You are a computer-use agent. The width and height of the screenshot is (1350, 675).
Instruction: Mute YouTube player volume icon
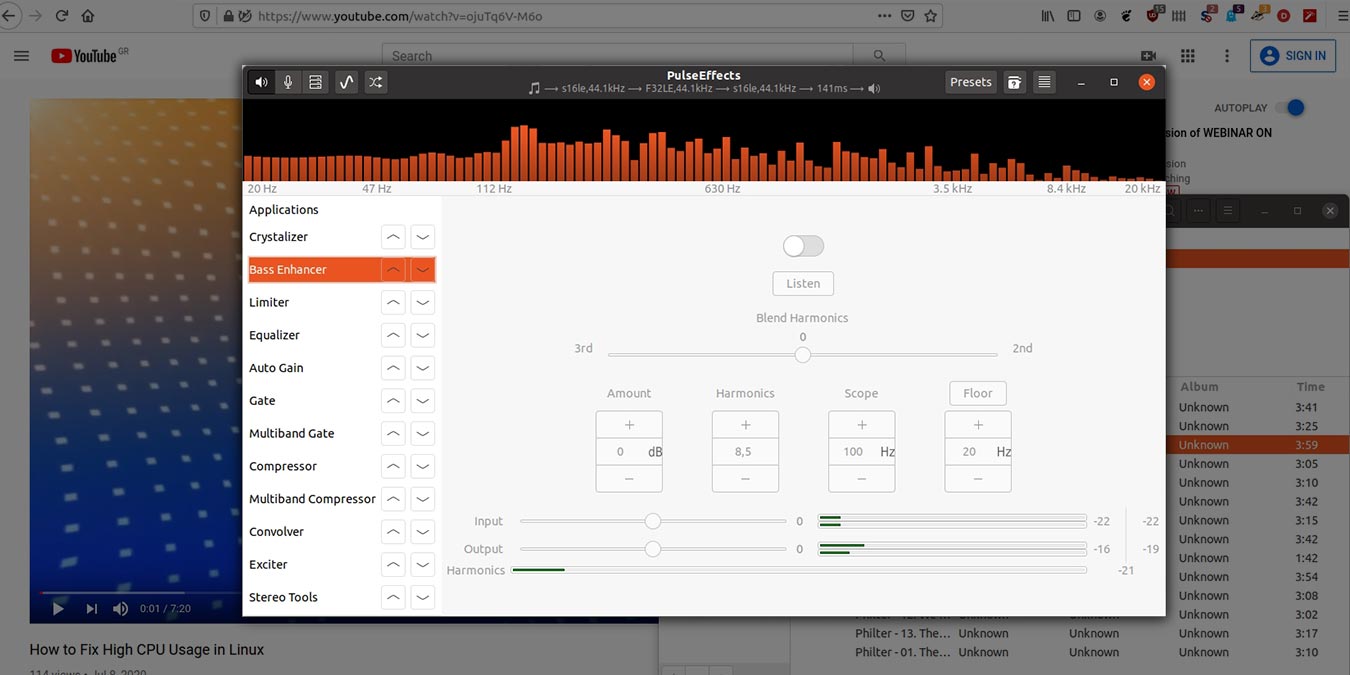120,607
